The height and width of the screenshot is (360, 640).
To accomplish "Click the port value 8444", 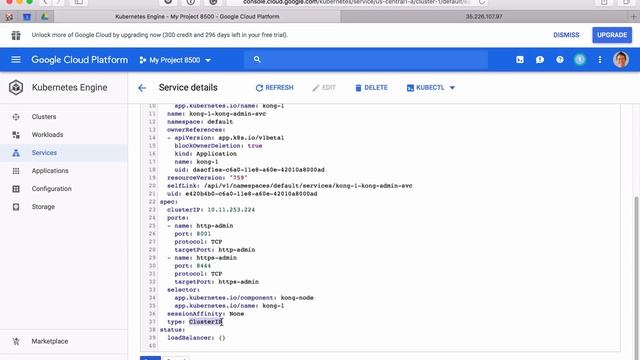I will point(203,266).
